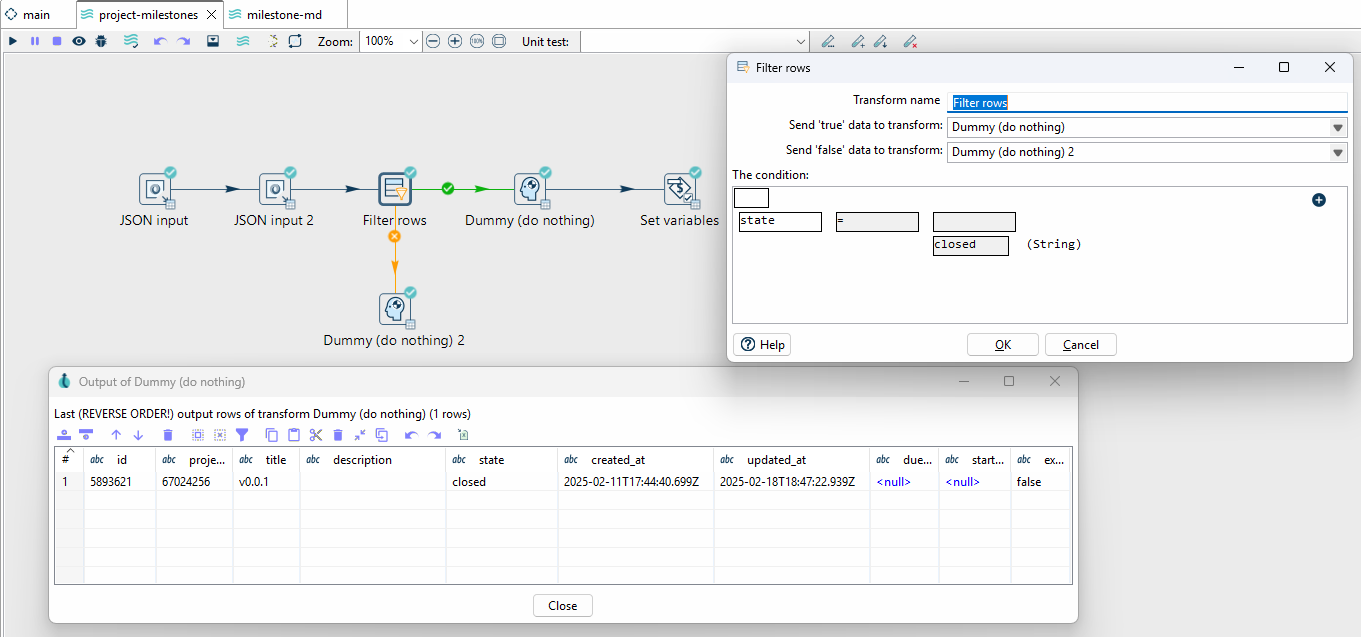
Task: Click the '2025-02-11T17:44:40.699Z' cell
Action: click(x=638, y=482)
